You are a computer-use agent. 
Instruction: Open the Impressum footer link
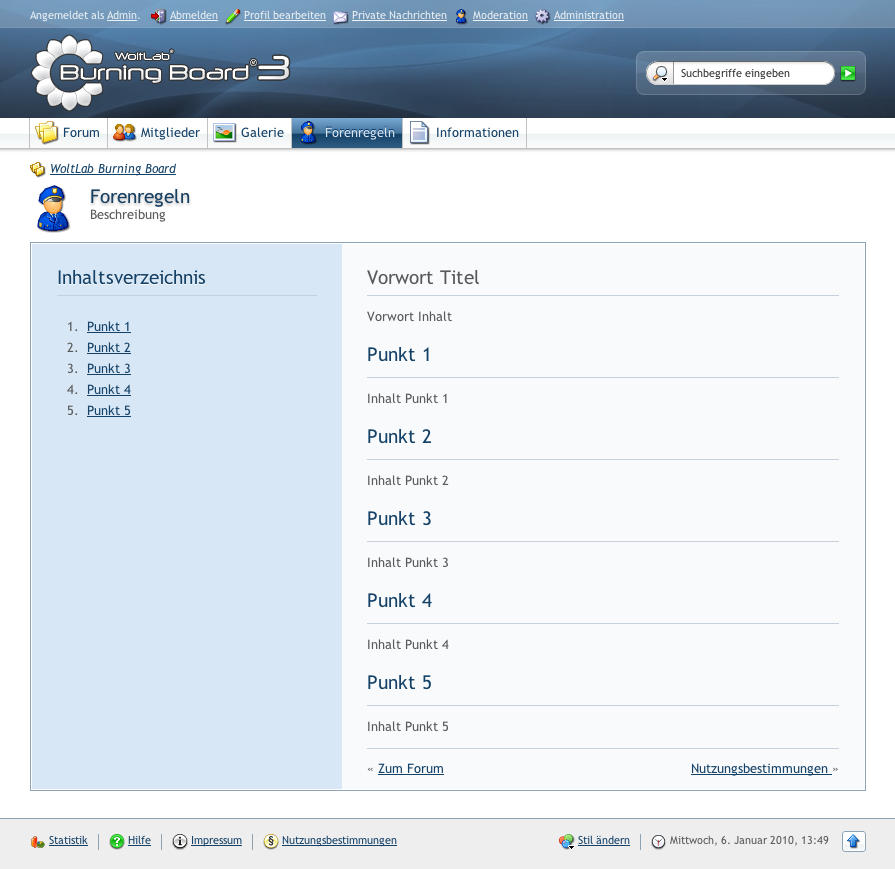[x=216, y=841]
